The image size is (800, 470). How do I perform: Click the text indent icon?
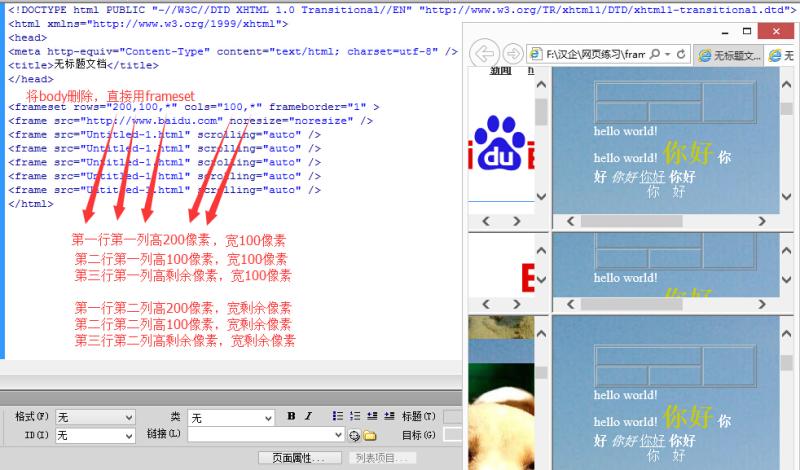388,416
